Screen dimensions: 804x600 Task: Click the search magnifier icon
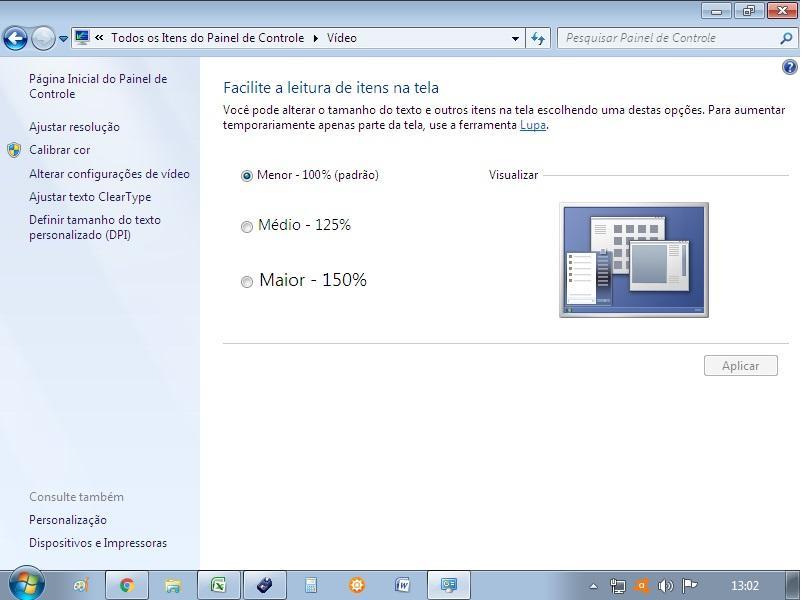click(786, 38)
